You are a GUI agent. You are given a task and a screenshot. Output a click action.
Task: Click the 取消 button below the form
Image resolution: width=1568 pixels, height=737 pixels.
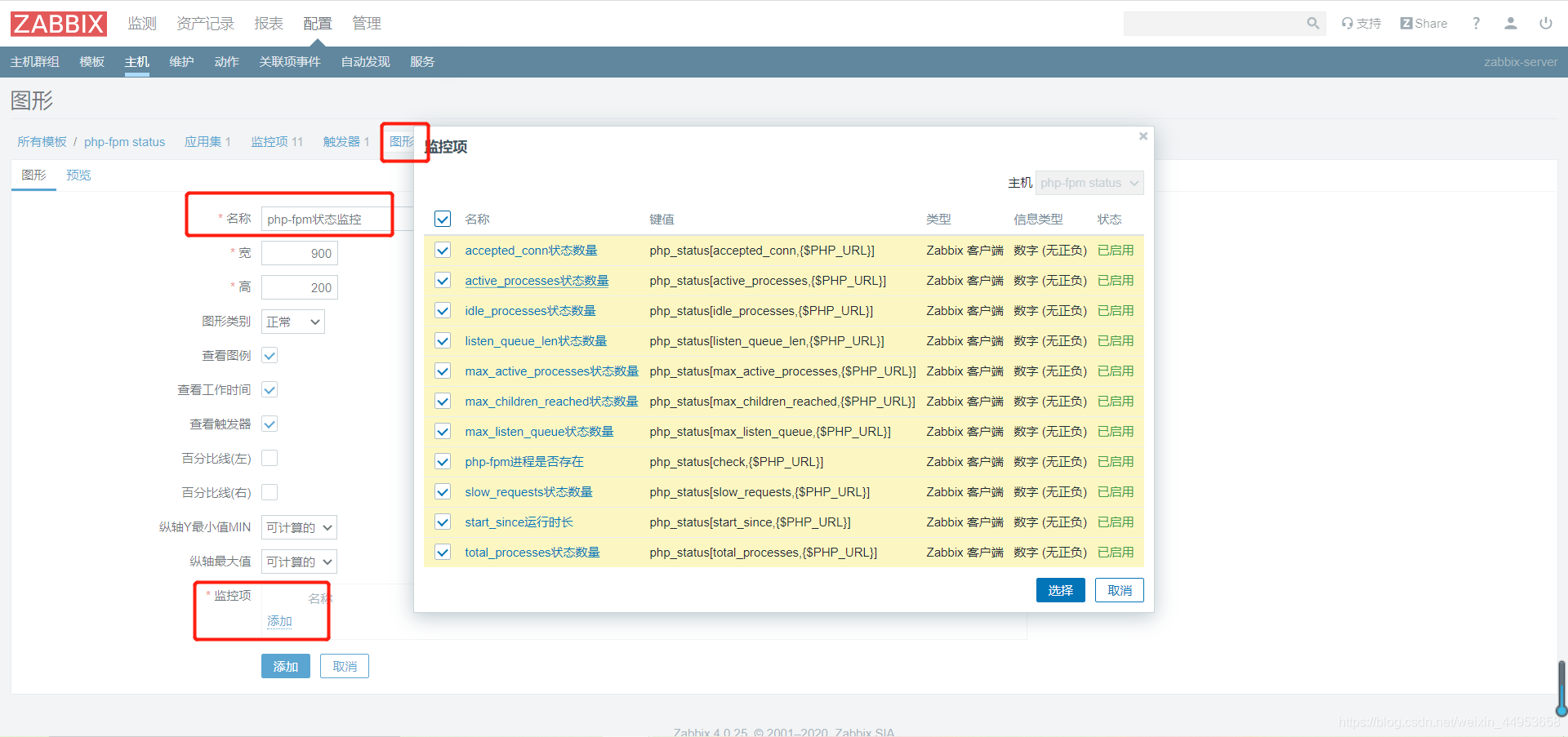pyautogui.click(x=345, y=667)
